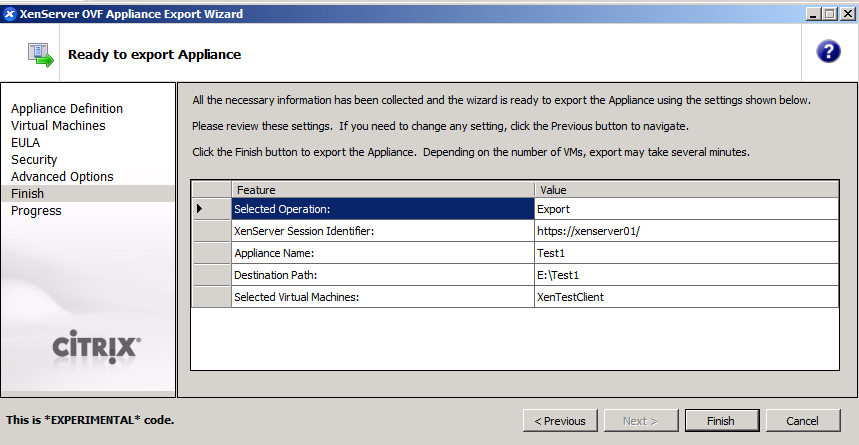This screenshot has width=859, height=445.
Task: Select the 'XenTestClient' value cell
Action: (686, 296)
